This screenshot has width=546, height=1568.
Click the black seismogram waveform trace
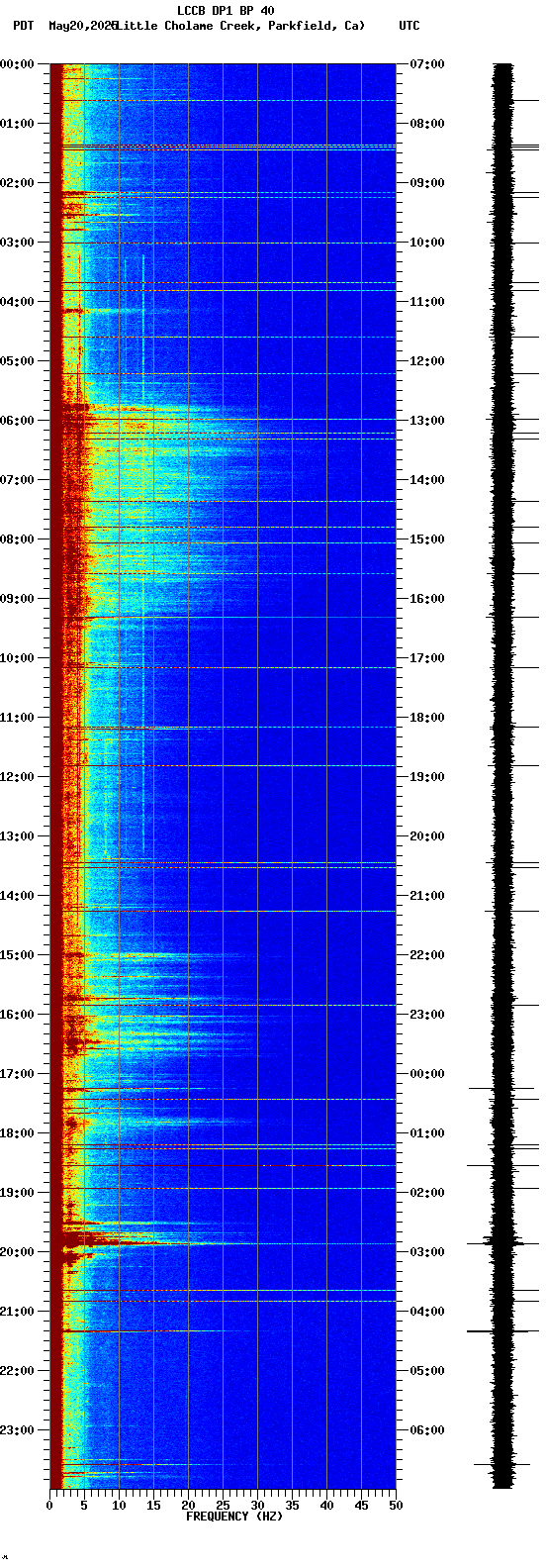(503, 776)
